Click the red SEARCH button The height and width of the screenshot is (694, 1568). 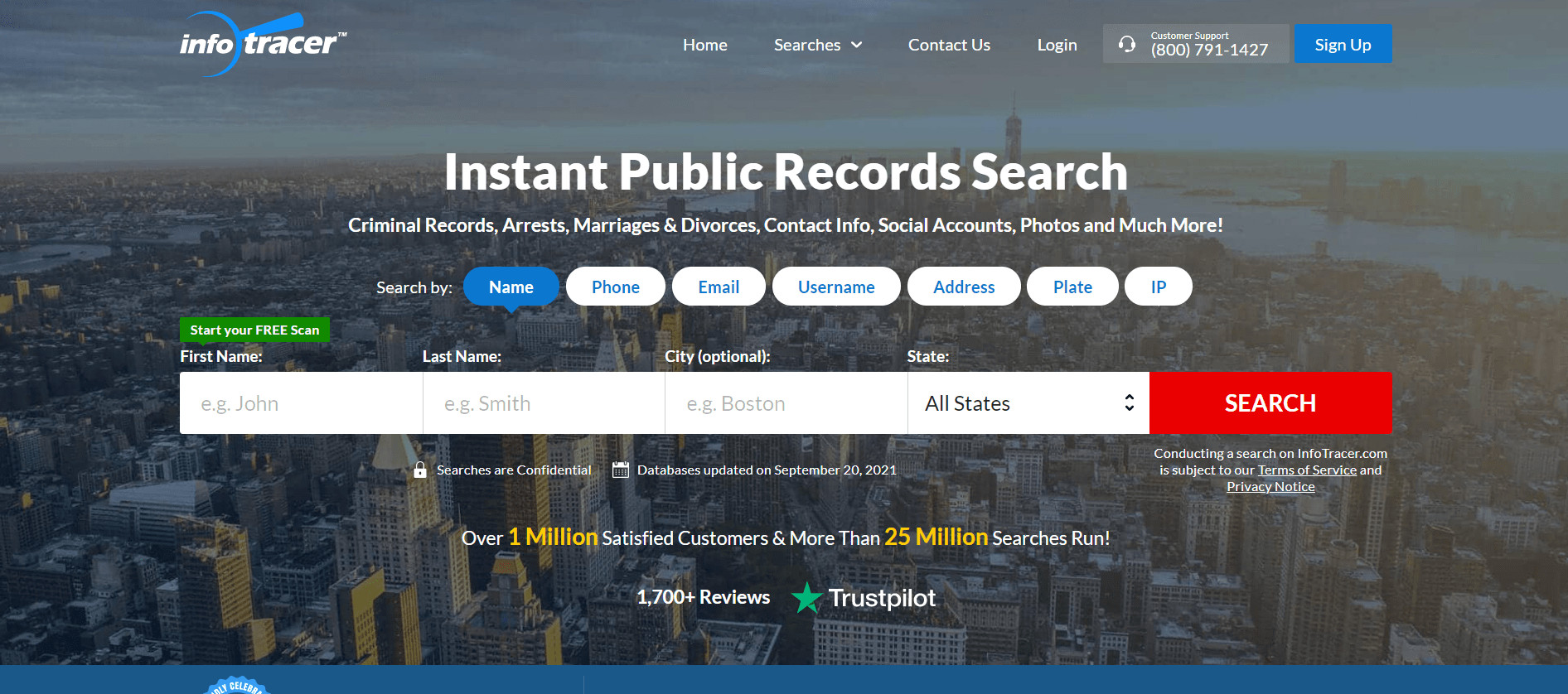point(1270,403)
